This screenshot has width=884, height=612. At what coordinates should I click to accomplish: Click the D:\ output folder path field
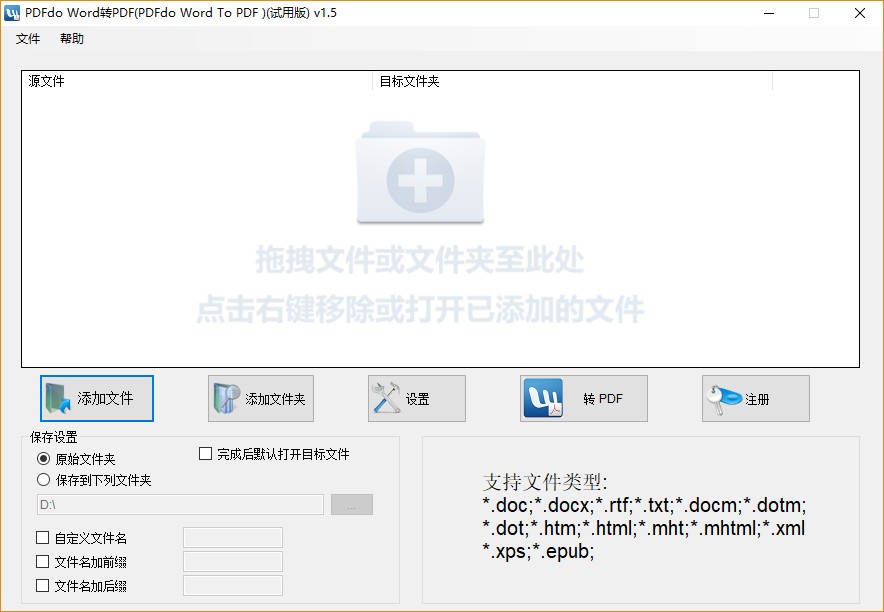tap(180, 504)
